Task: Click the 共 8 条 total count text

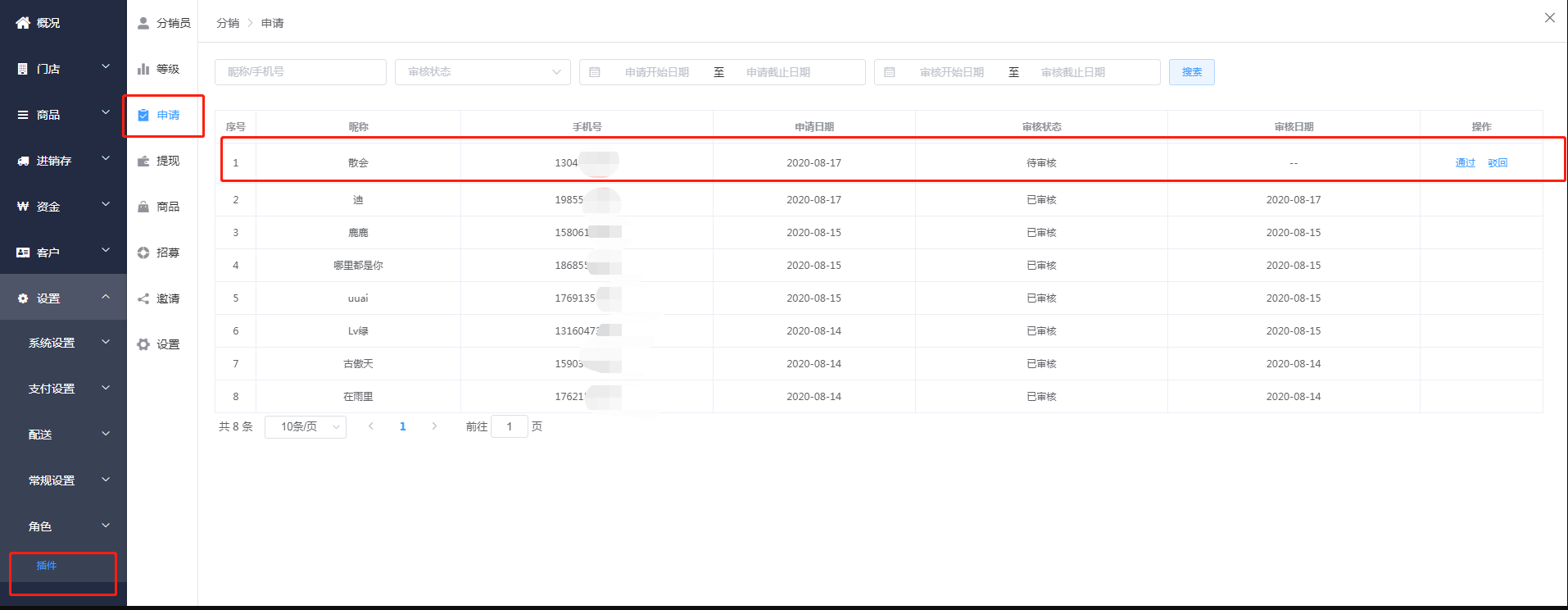Action: [236, 426]
